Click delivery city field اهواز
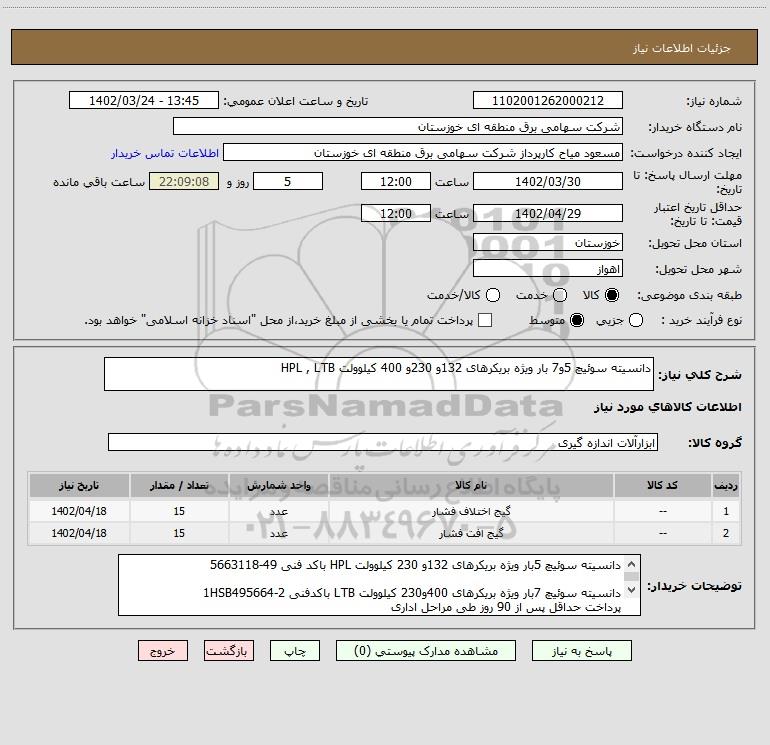This screenshot has width=770, height=745. pyautogui.click(x=548, y=269)
